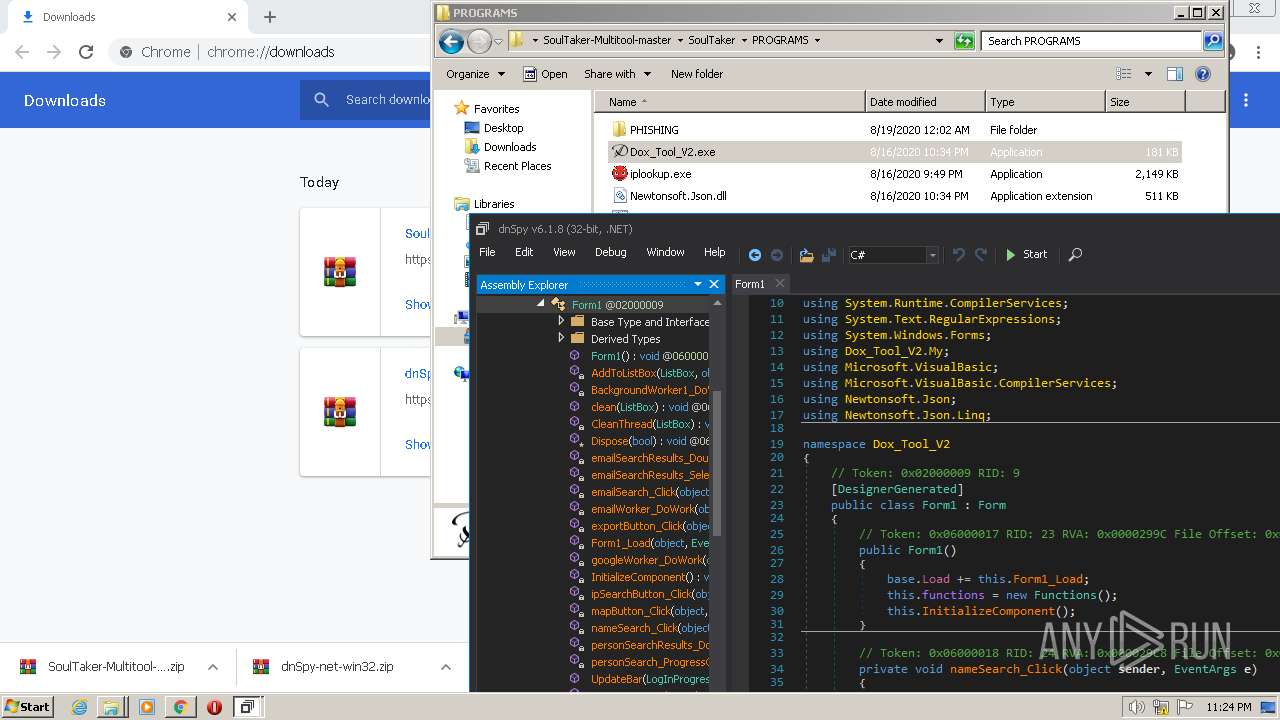
Task: Go back in the PROGRAMS Explorer window
Action: (x=451, y=41)
